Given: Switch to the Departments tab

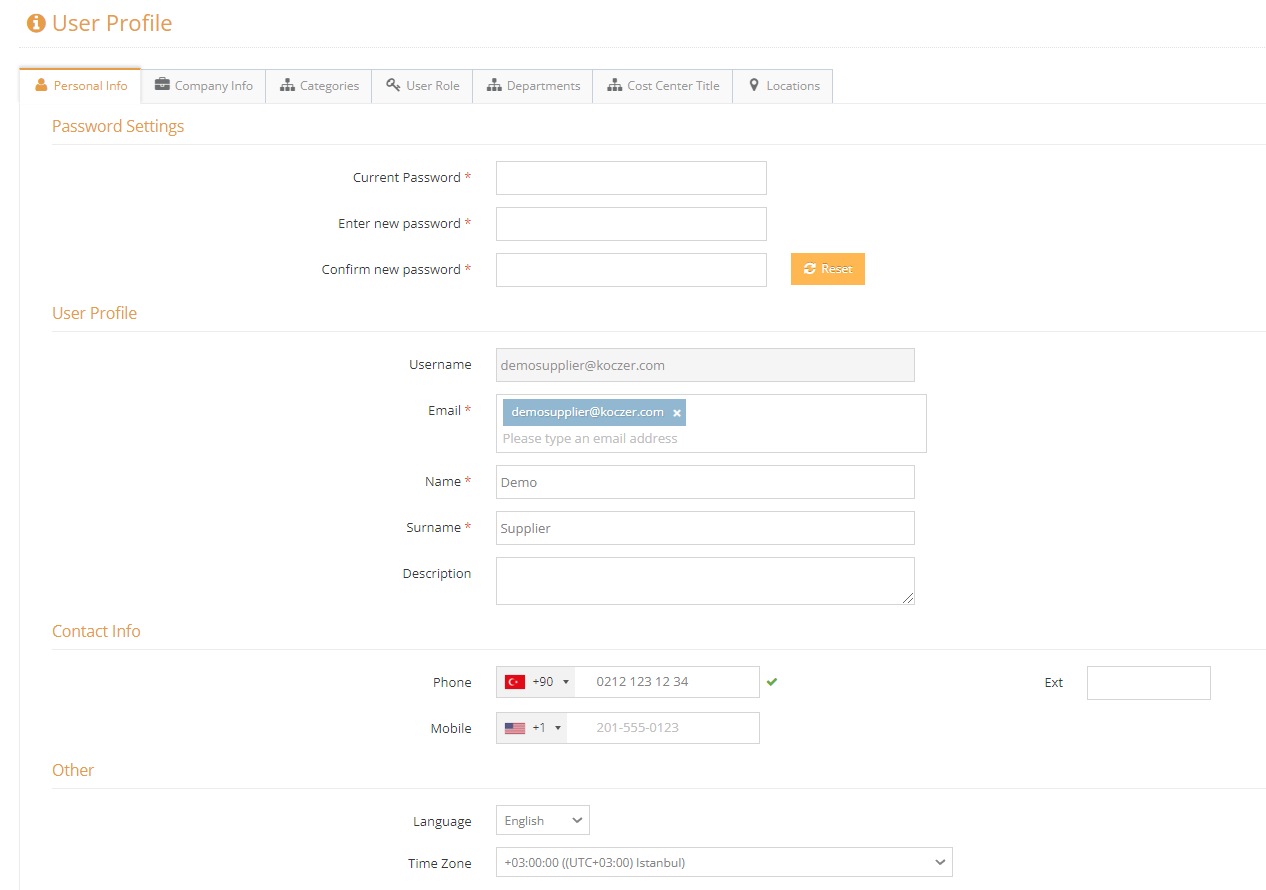Looking at the screenshot, I should [x=533, y=86].
